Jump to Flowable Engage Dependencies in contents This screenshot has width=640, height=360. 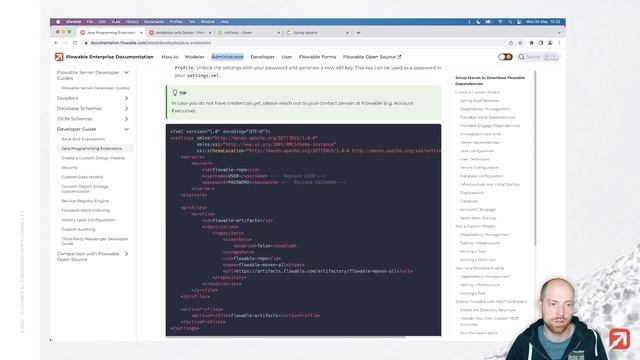pyautogui.click(x=490, y=126)
